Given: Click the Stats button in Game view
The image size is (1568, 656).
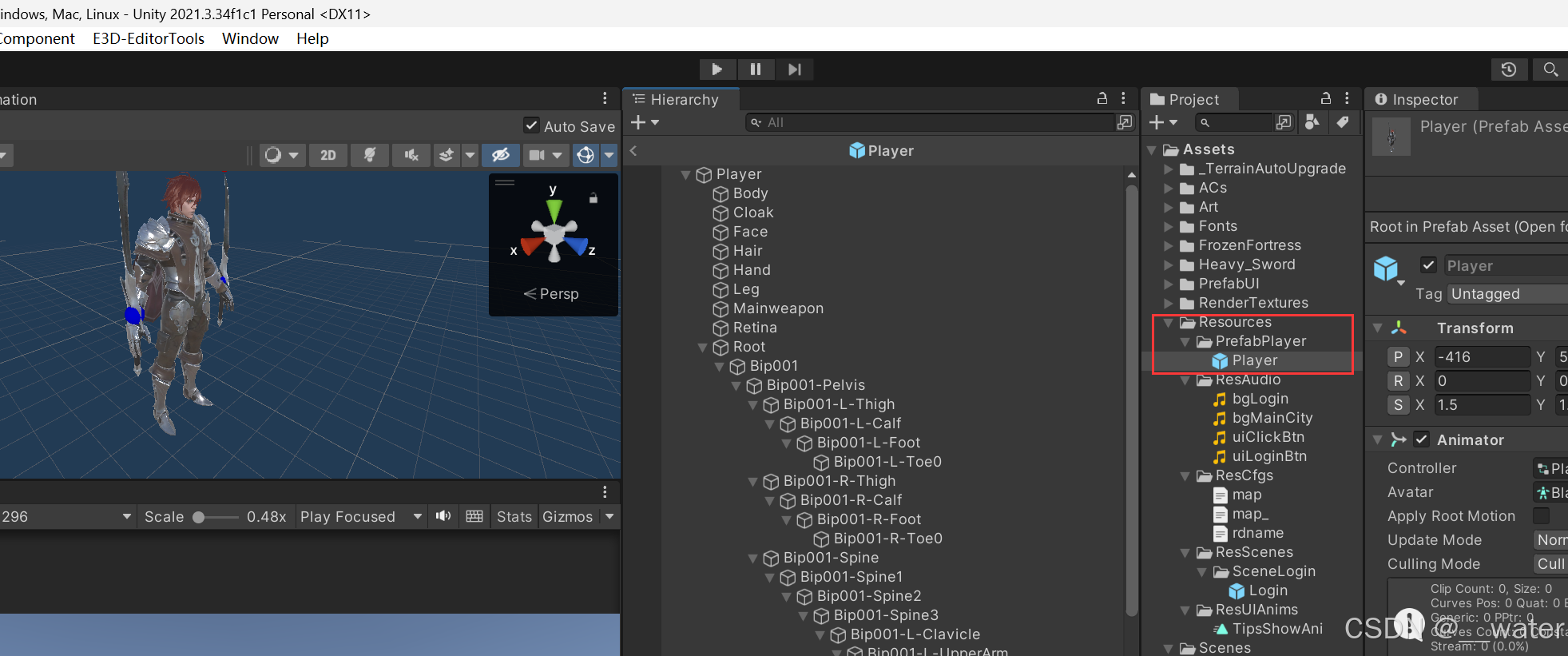Looking at the screenshot, I should [x=514, y=517].
